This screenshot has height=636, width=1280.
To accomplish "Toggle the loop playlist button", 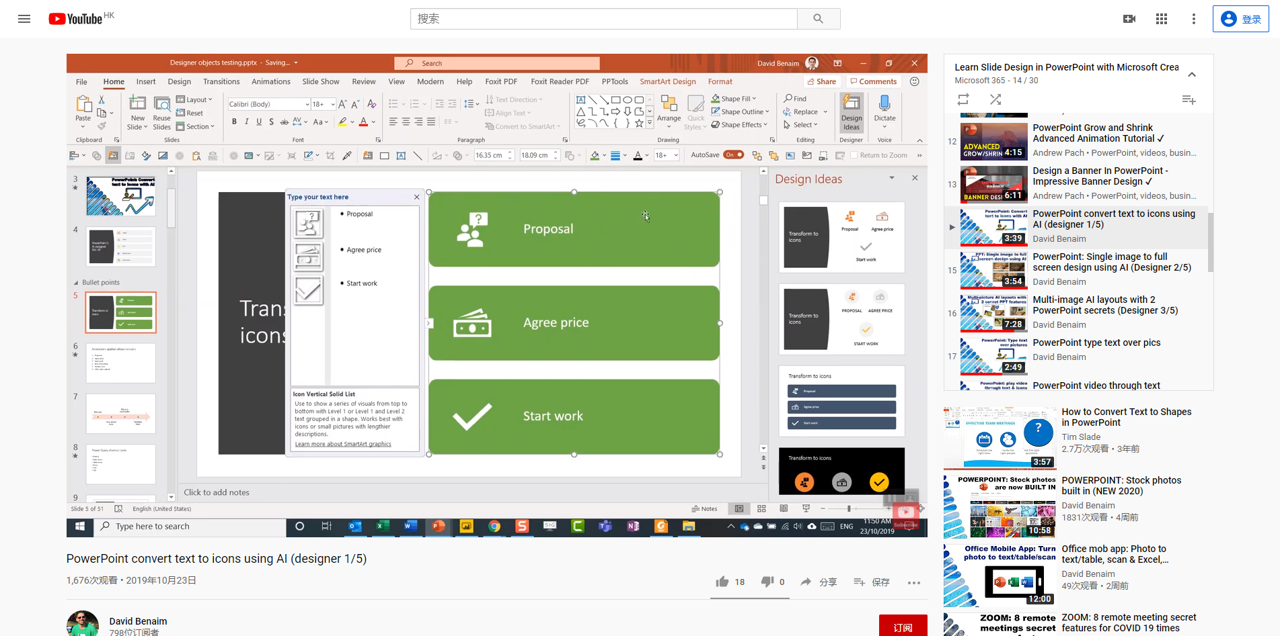I will (x=963, y=100).
